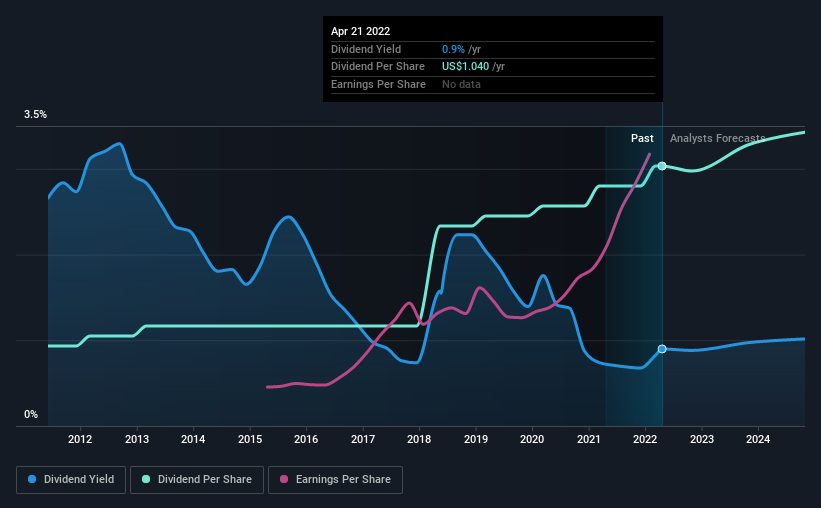Click the 0% y-axis label
Screen dimensions: 821x508
(31, 414)
